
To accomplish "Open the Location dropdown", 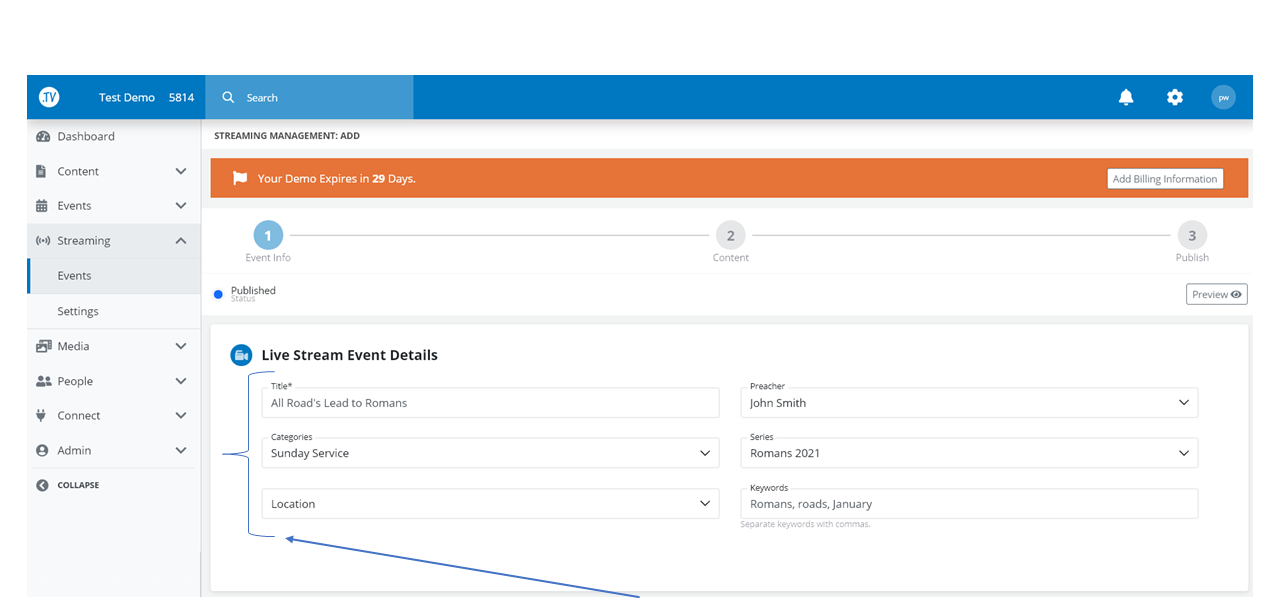I will tap(490, 504).
